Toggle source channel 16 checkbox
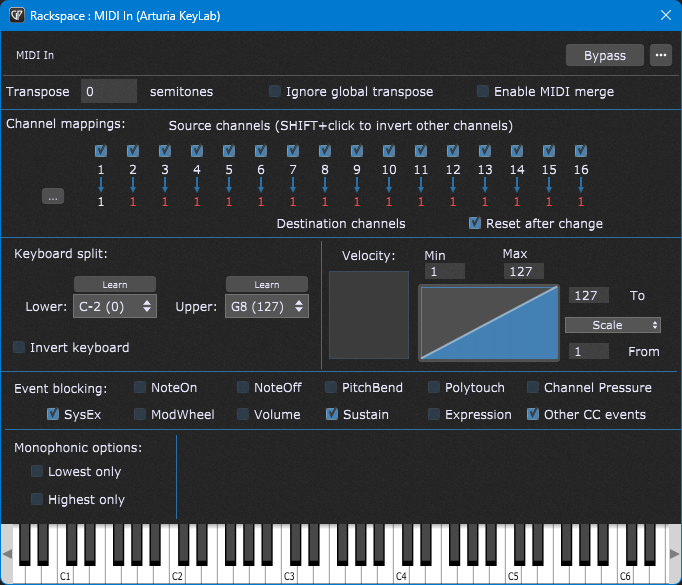Viewport: 682px width, 585px height. pos(581,150)
